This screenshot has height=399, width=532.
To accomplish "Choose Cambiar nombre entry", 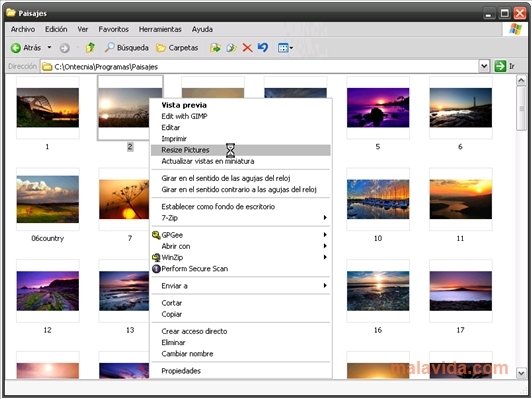I will pyautogui.click(x=241, y=354).
